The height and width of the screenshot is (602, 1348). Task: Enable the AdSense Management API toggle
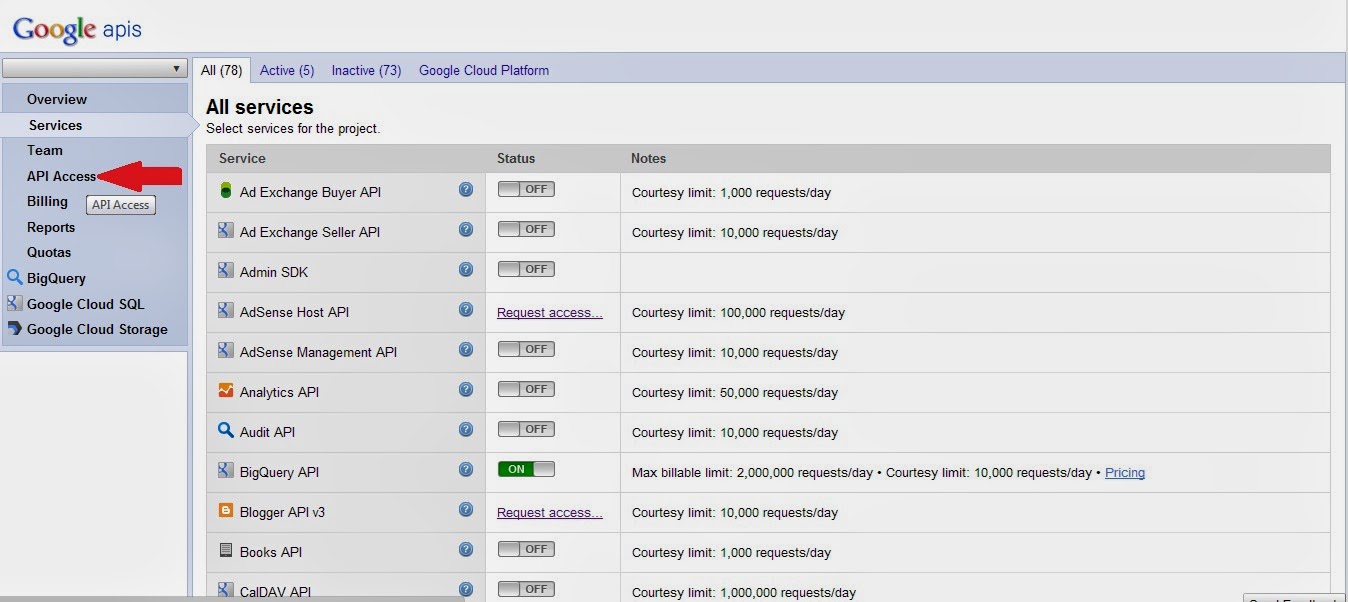coord(526,349)
